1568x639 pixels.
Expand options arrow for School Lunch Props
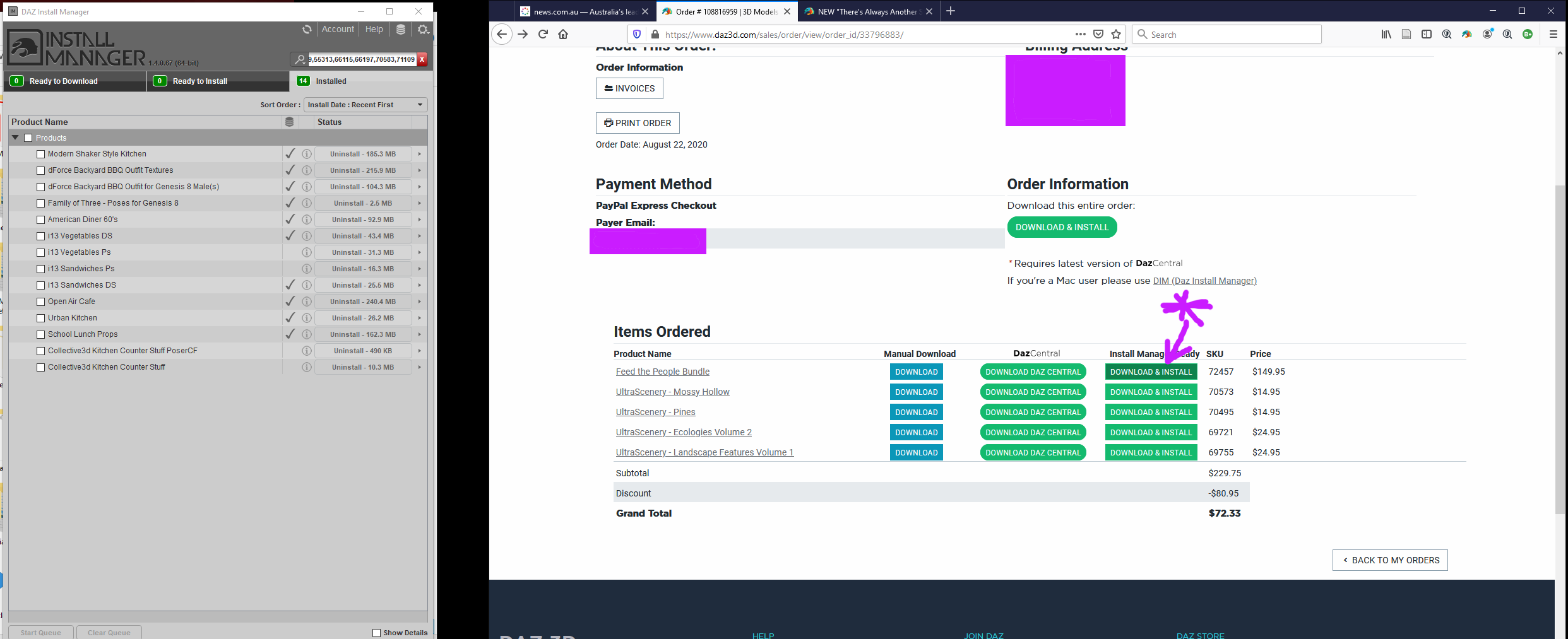pyautogui.click(x=419, y=334)
